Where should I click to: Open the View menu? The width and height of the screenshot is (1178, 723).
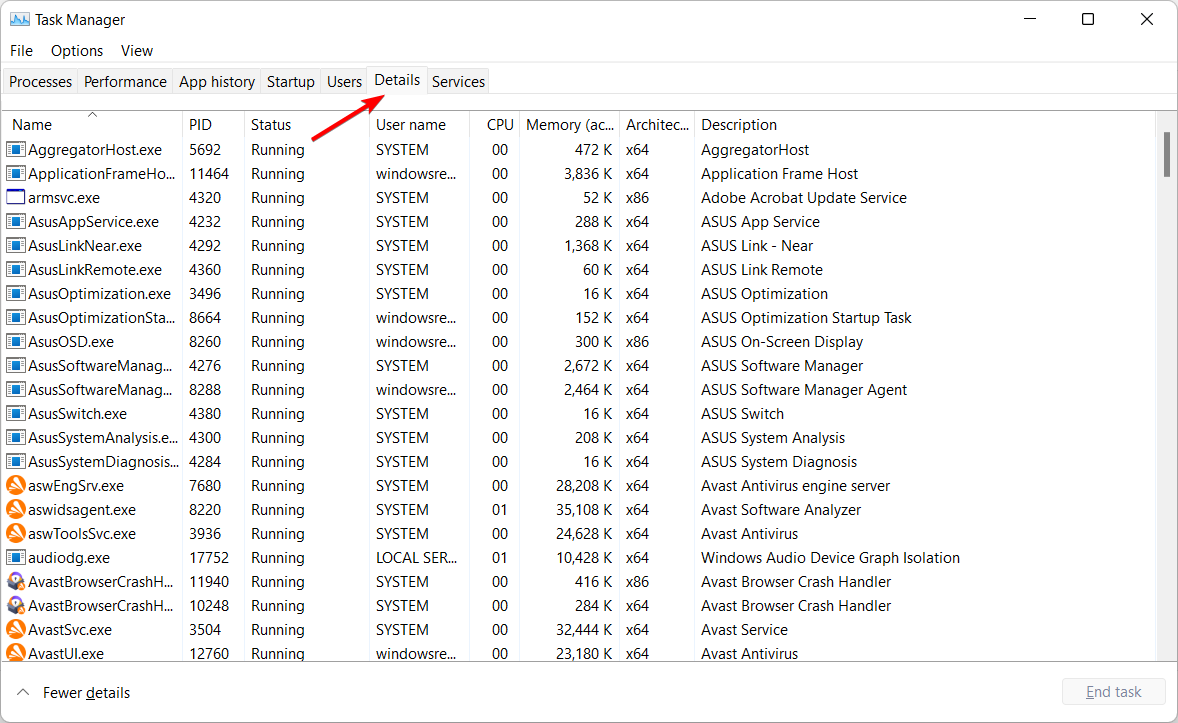coord(137,50)
